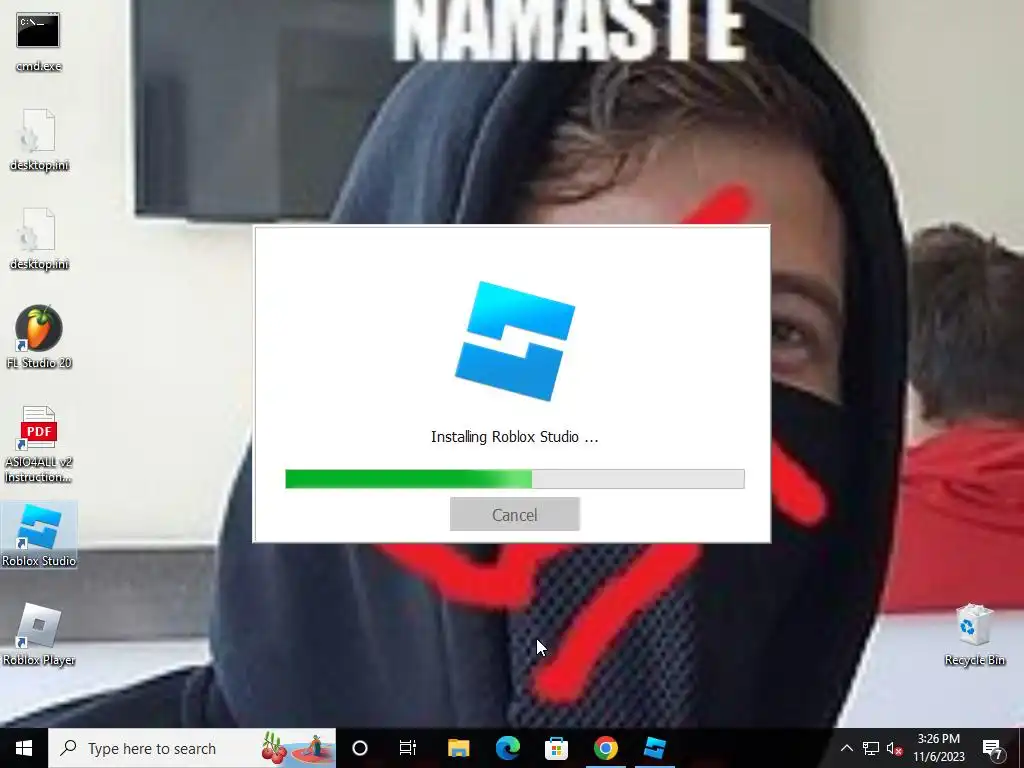Select the FL Studio 20 shortcut
1024x768 pixels.
(39, 337)
